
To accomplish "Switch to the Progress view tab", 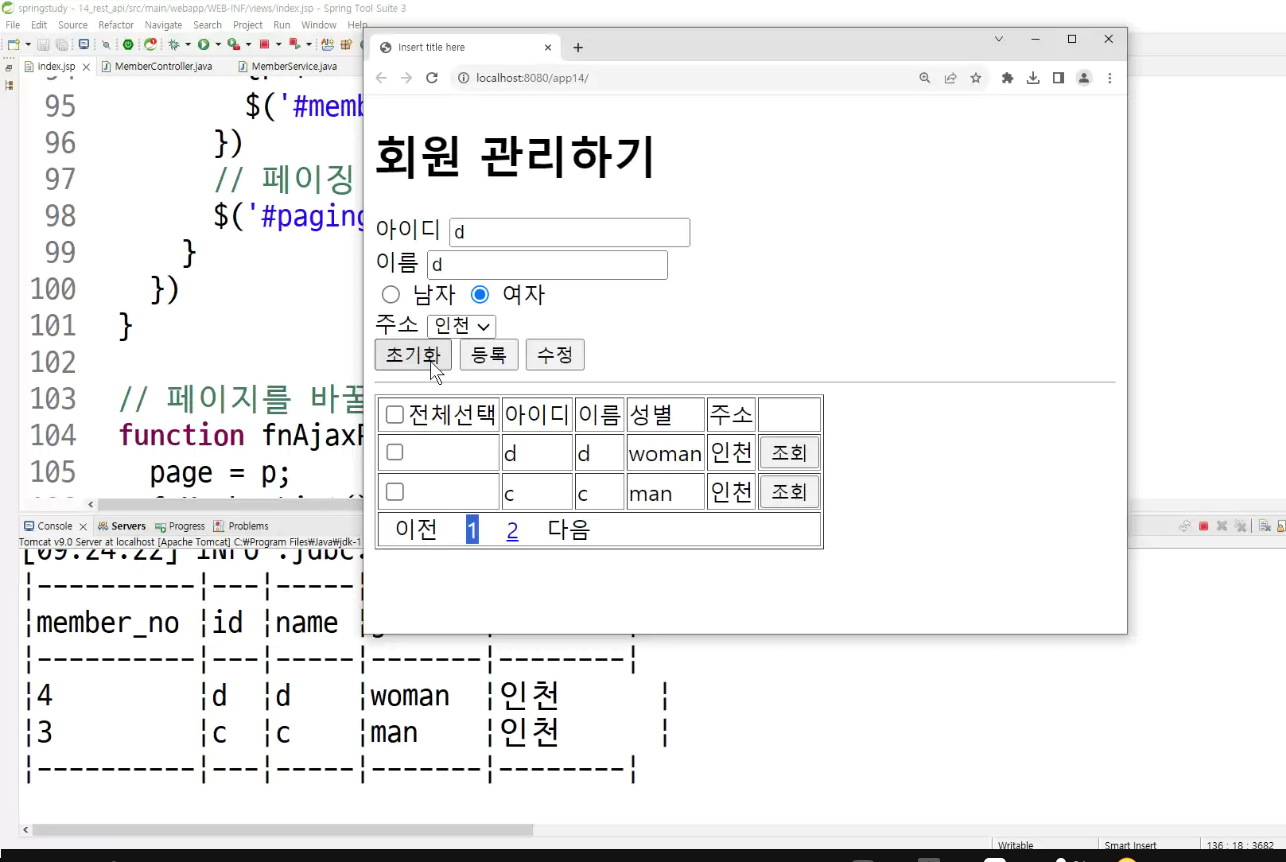I will (180, 526).
